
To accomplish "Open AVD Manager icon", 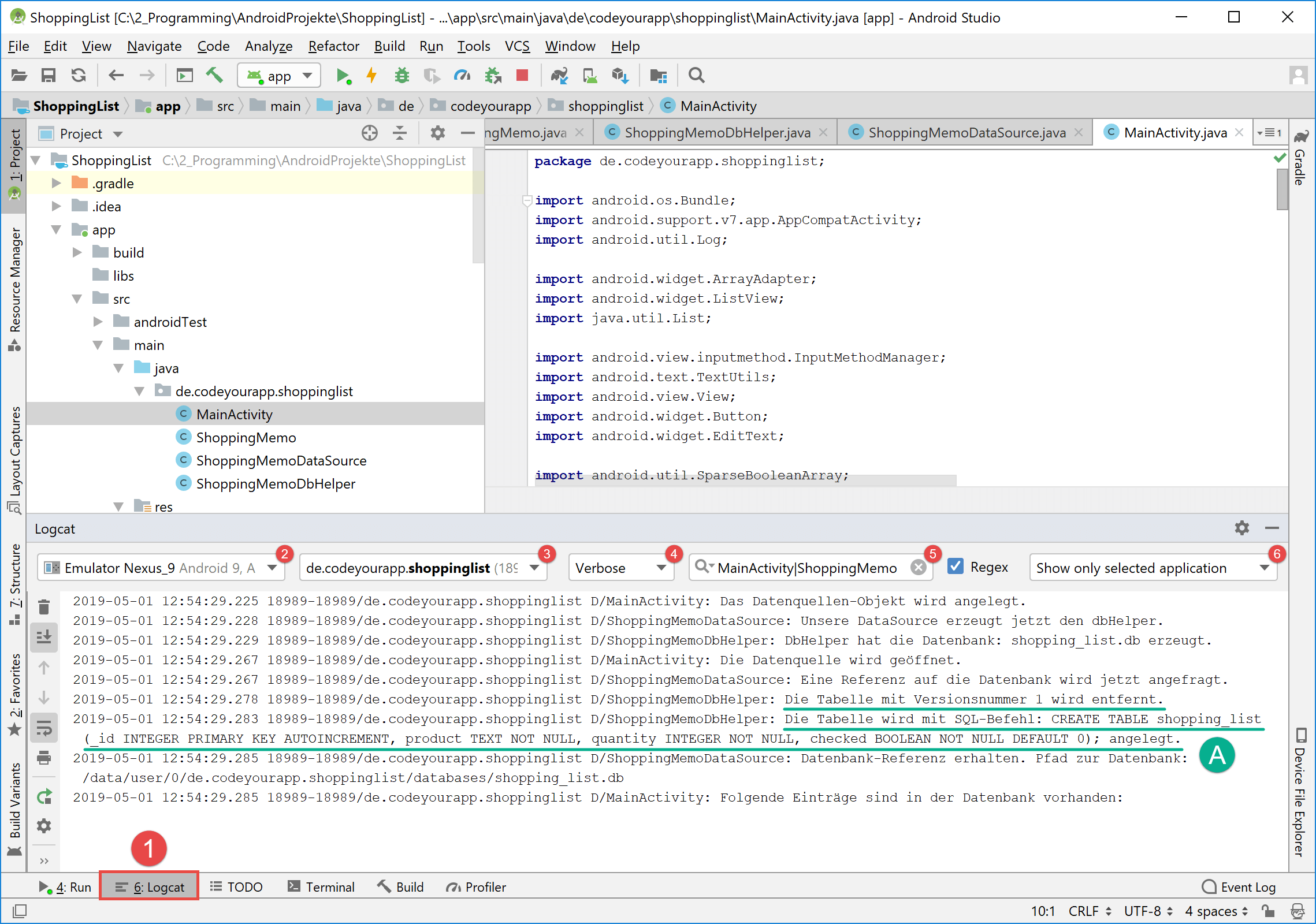I will coord(590,76).
